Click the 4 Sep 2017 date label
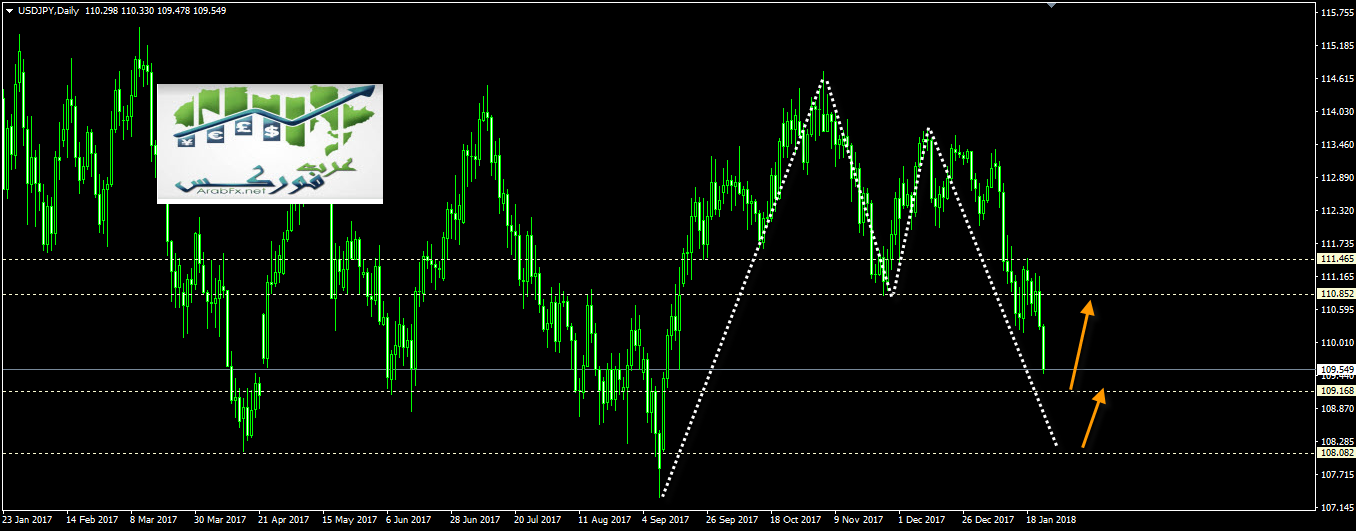Viewport: 1356px width, 531px height. 665,521
